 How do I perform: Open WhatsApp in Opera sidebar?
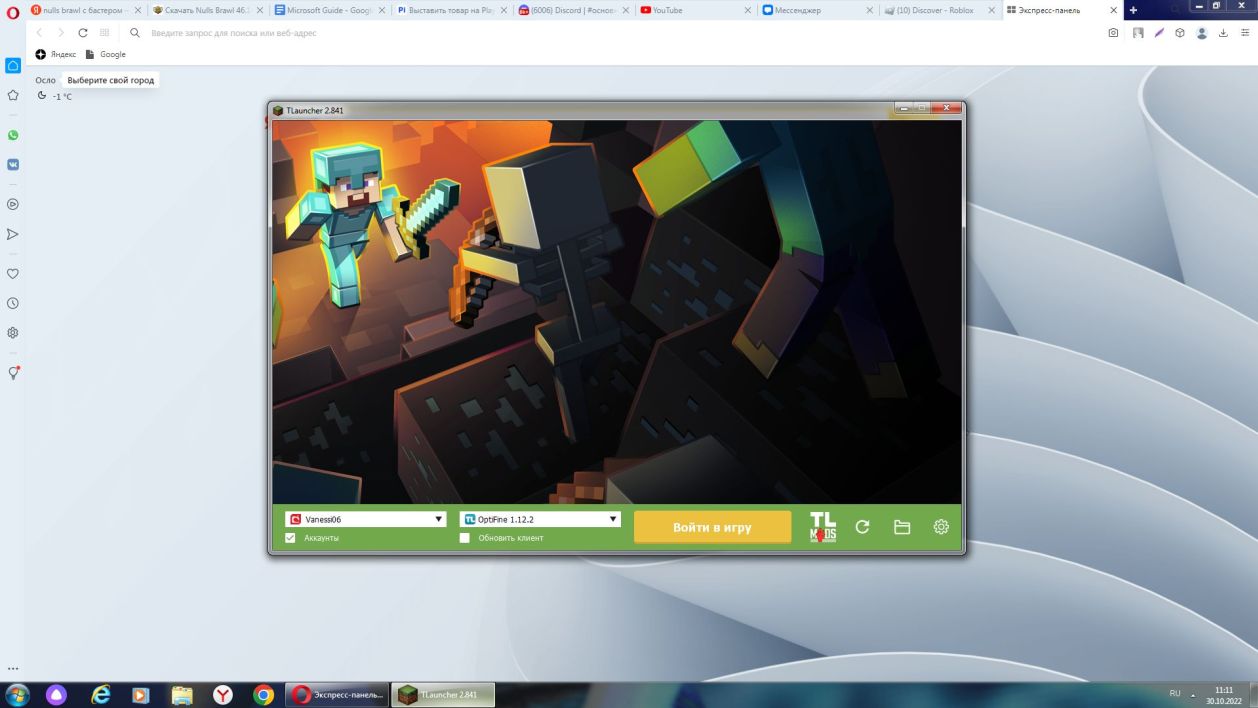pos(13,135)
